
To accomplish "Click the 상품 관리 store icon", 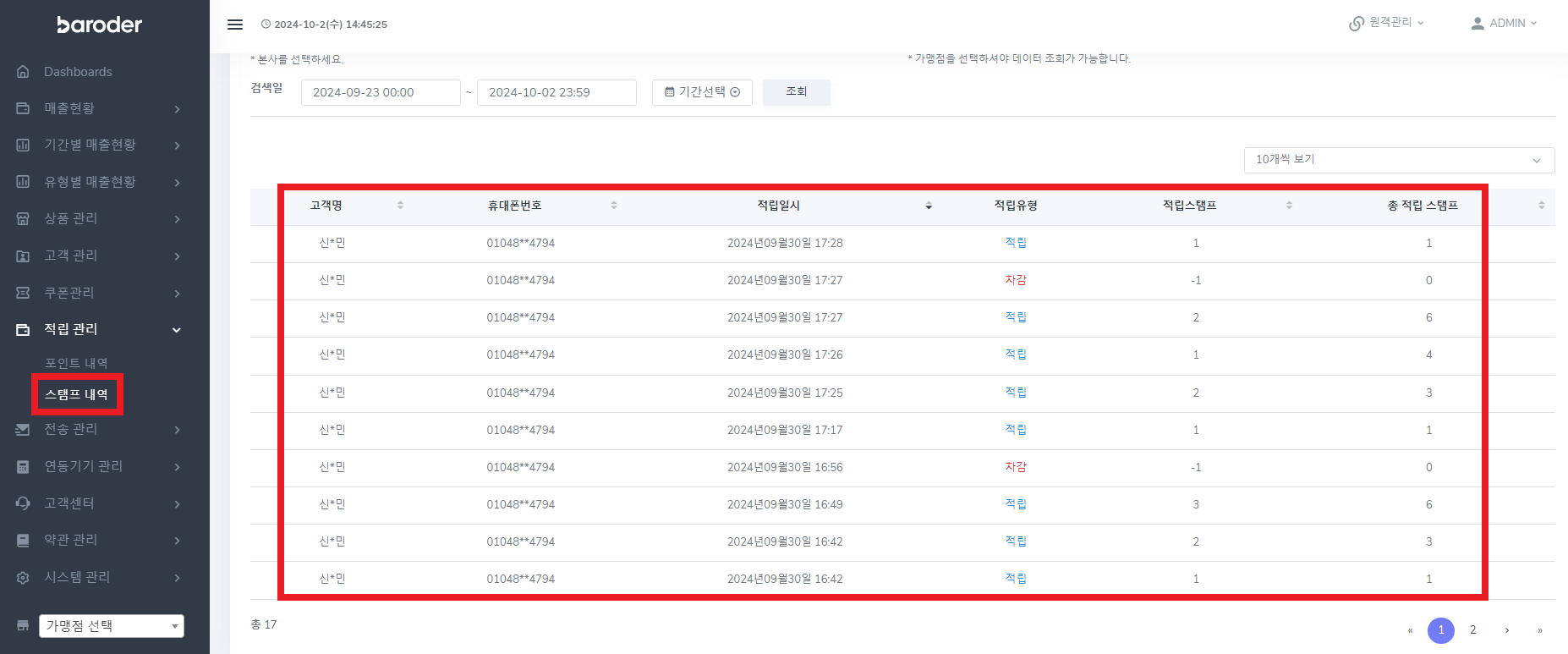I will pos(23,218).
